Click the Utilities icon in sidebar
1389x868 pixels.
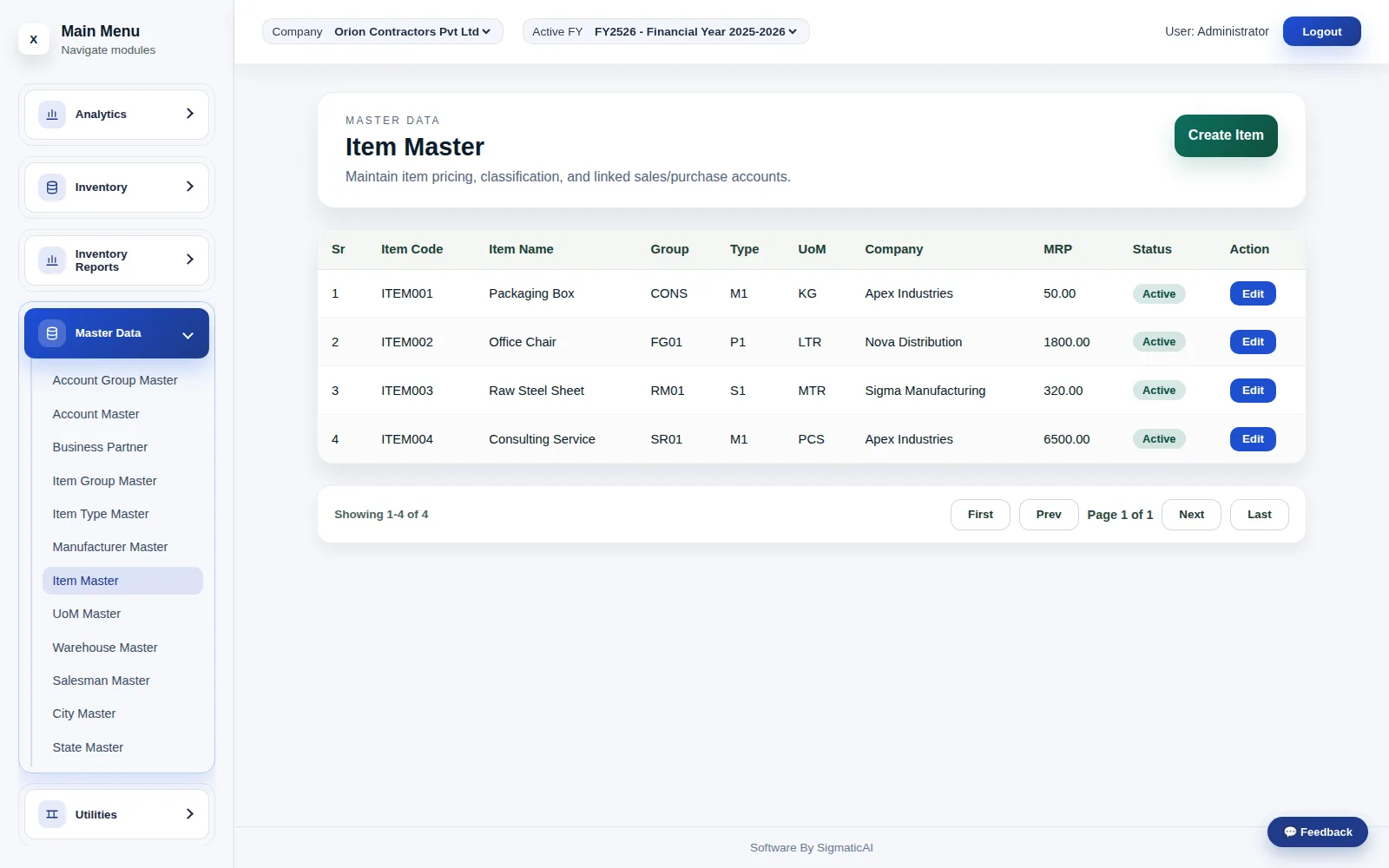[x=52, y=814]
